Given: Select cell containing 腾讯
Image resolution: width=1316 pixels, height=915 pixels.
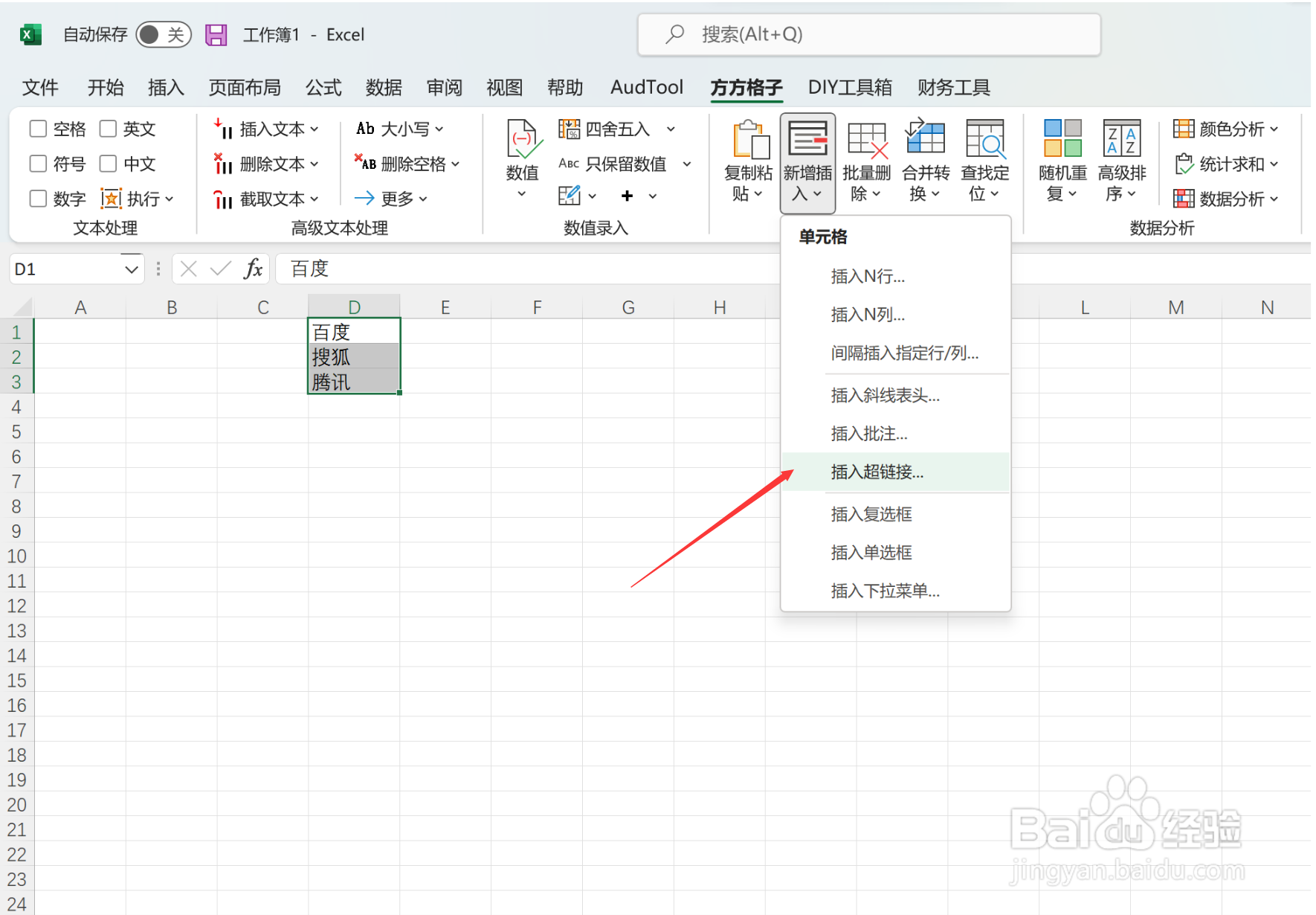Looking at the screenshot, I should [355, 382].
